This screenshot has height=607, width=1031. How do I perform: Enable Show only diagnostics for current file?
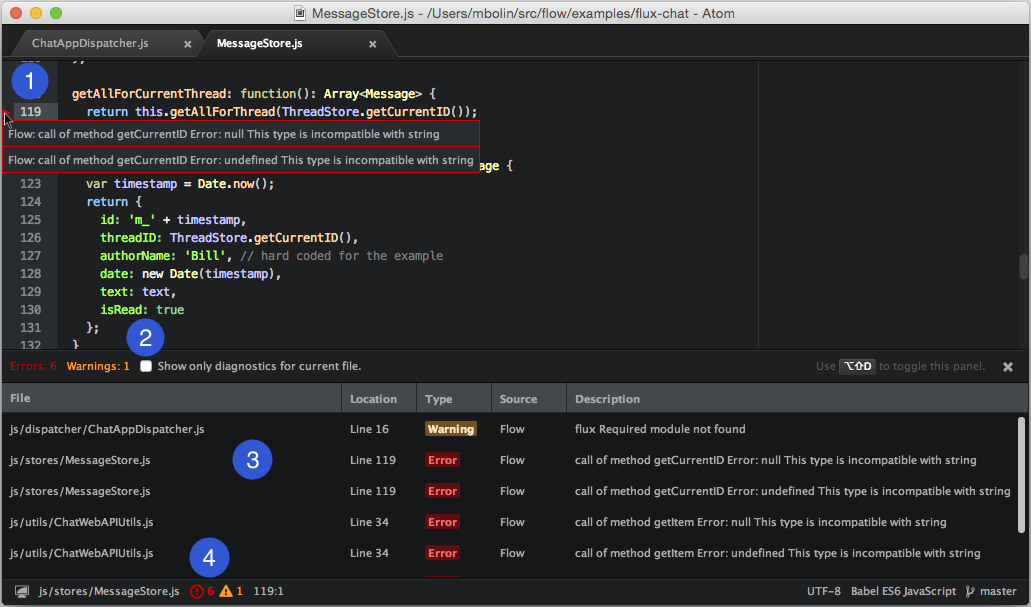pos(147,367)
